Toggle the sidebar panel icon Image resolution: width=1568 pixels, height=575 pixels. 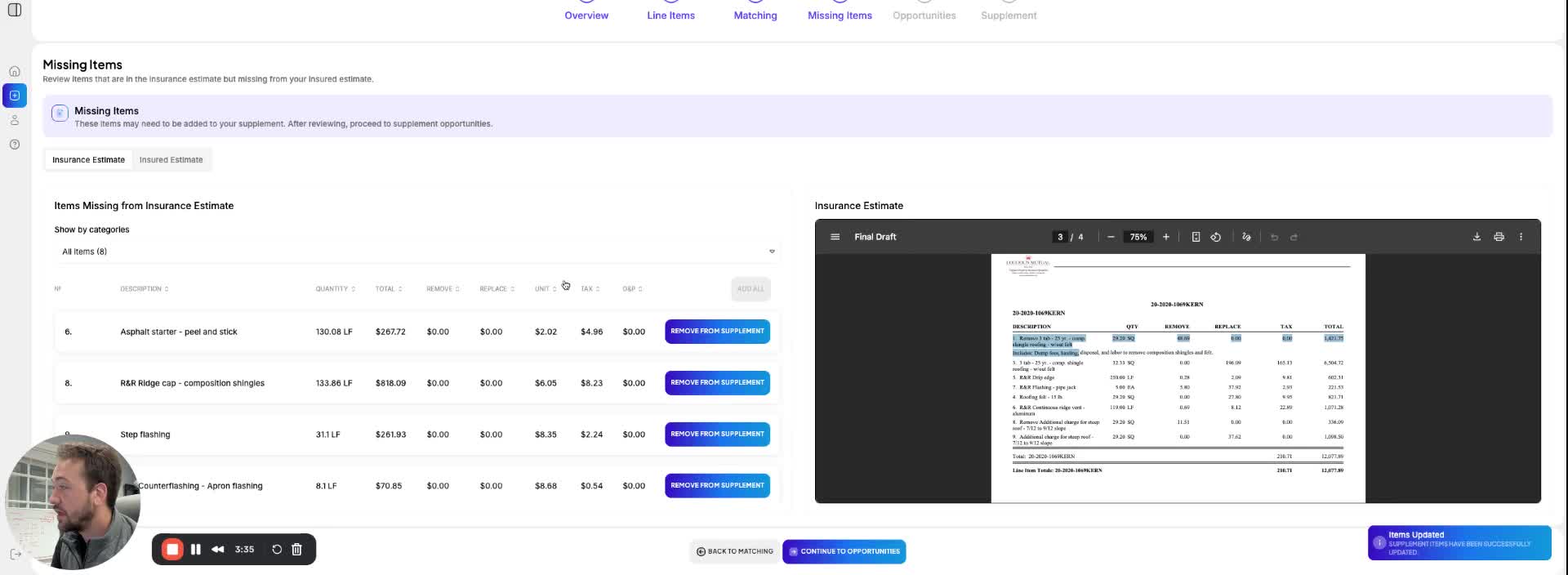coord(15,10)
